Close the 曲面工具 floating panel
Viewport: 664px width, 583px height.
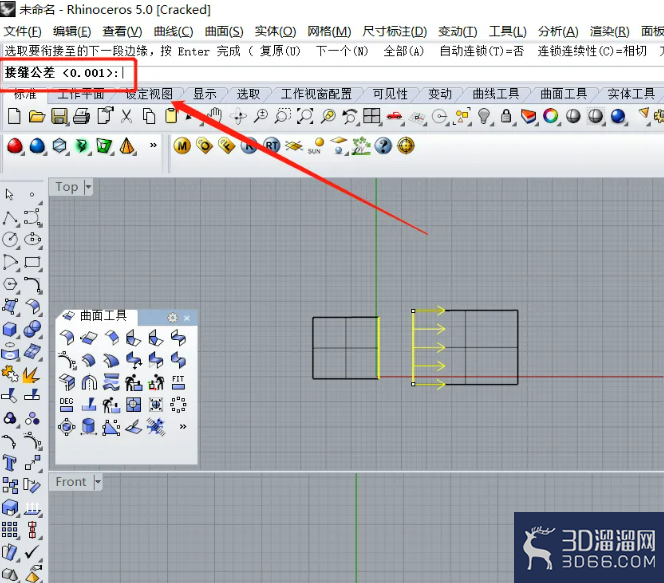(x=187, y=318)
